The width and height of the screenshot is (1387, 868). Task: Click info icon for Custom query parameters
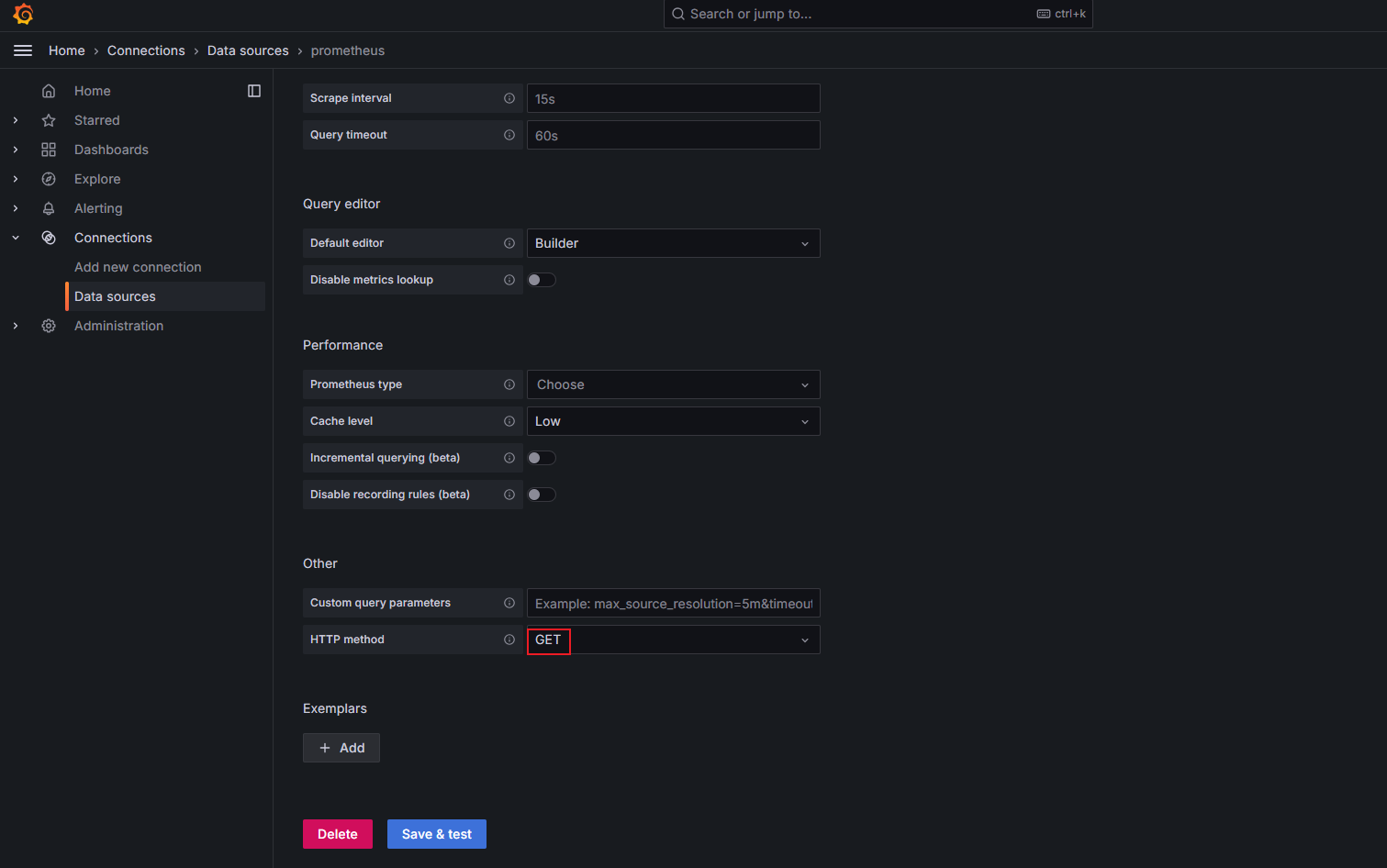point(509,603)
